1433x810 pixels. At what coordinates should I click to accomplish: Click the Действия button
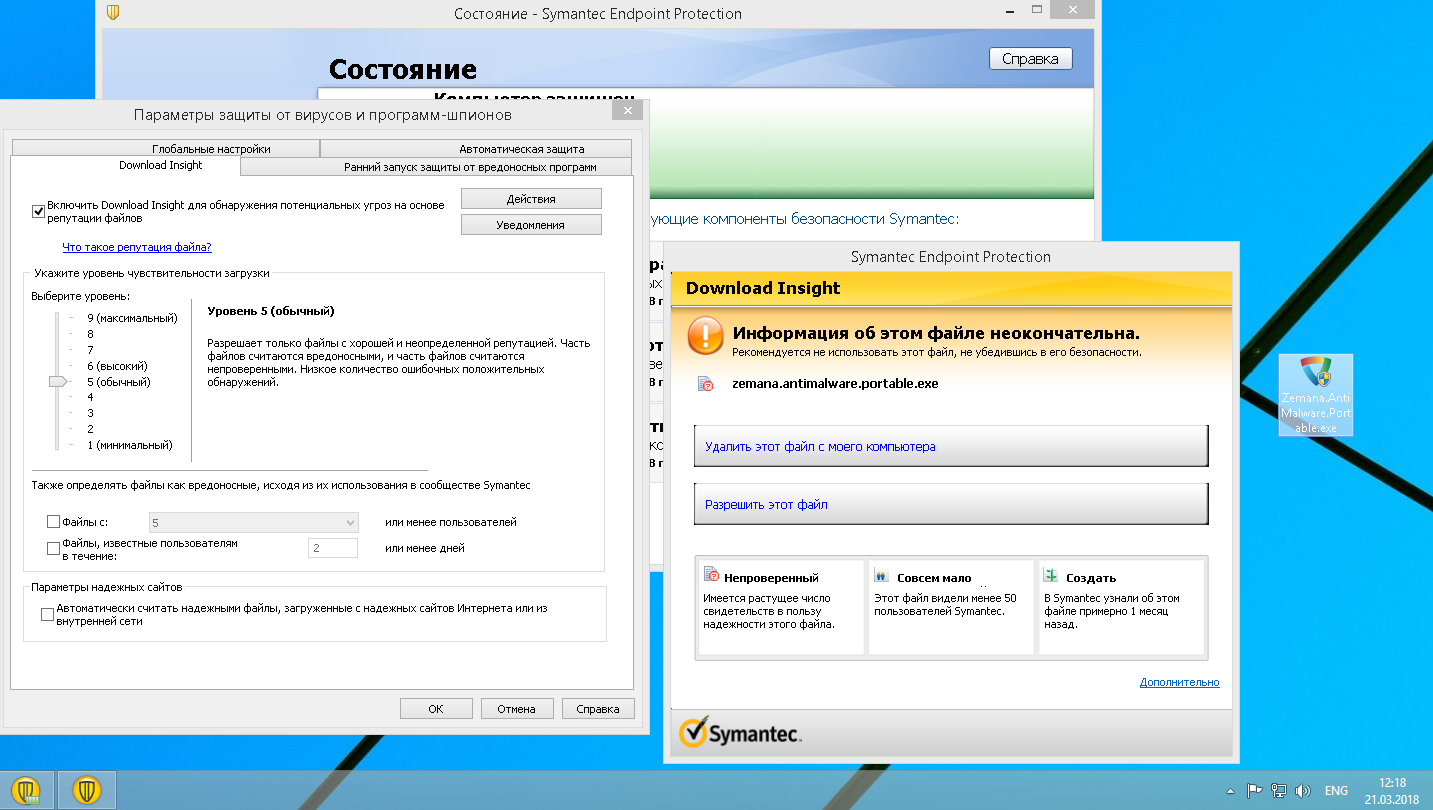pyautogui.click(x=531, y=199)
